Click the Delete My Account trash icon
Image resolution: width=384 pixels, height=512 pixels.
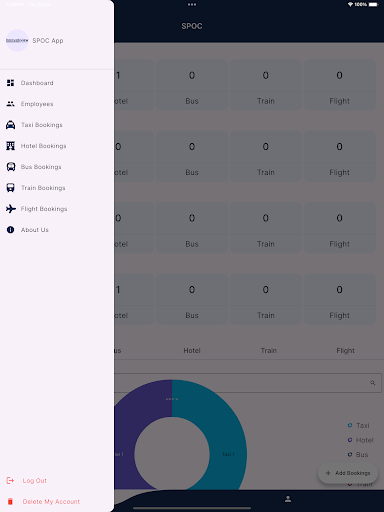click(10, 501)
